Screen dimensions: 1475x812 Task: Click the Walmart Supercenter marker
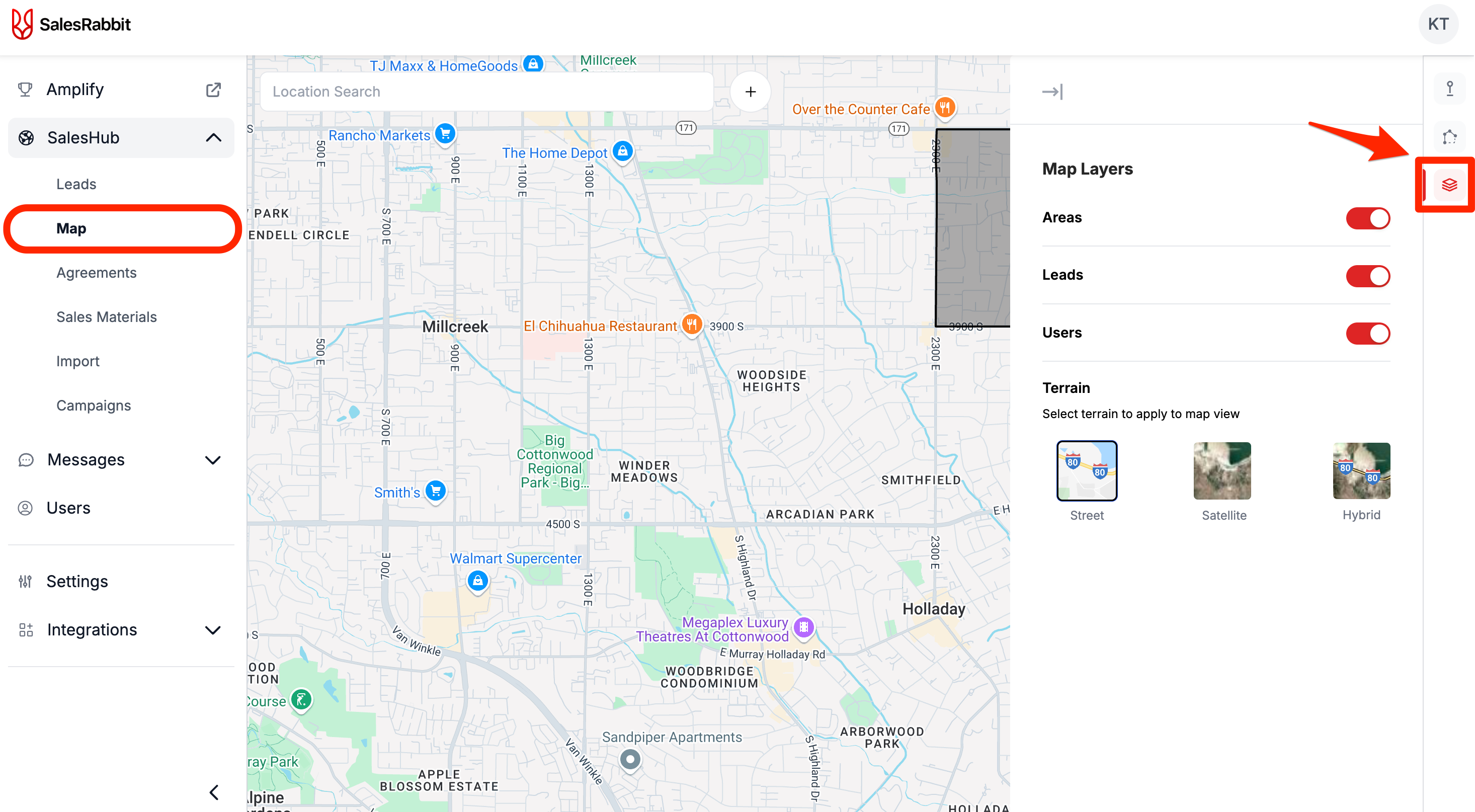pyautogui.click(x=477, y=581)
